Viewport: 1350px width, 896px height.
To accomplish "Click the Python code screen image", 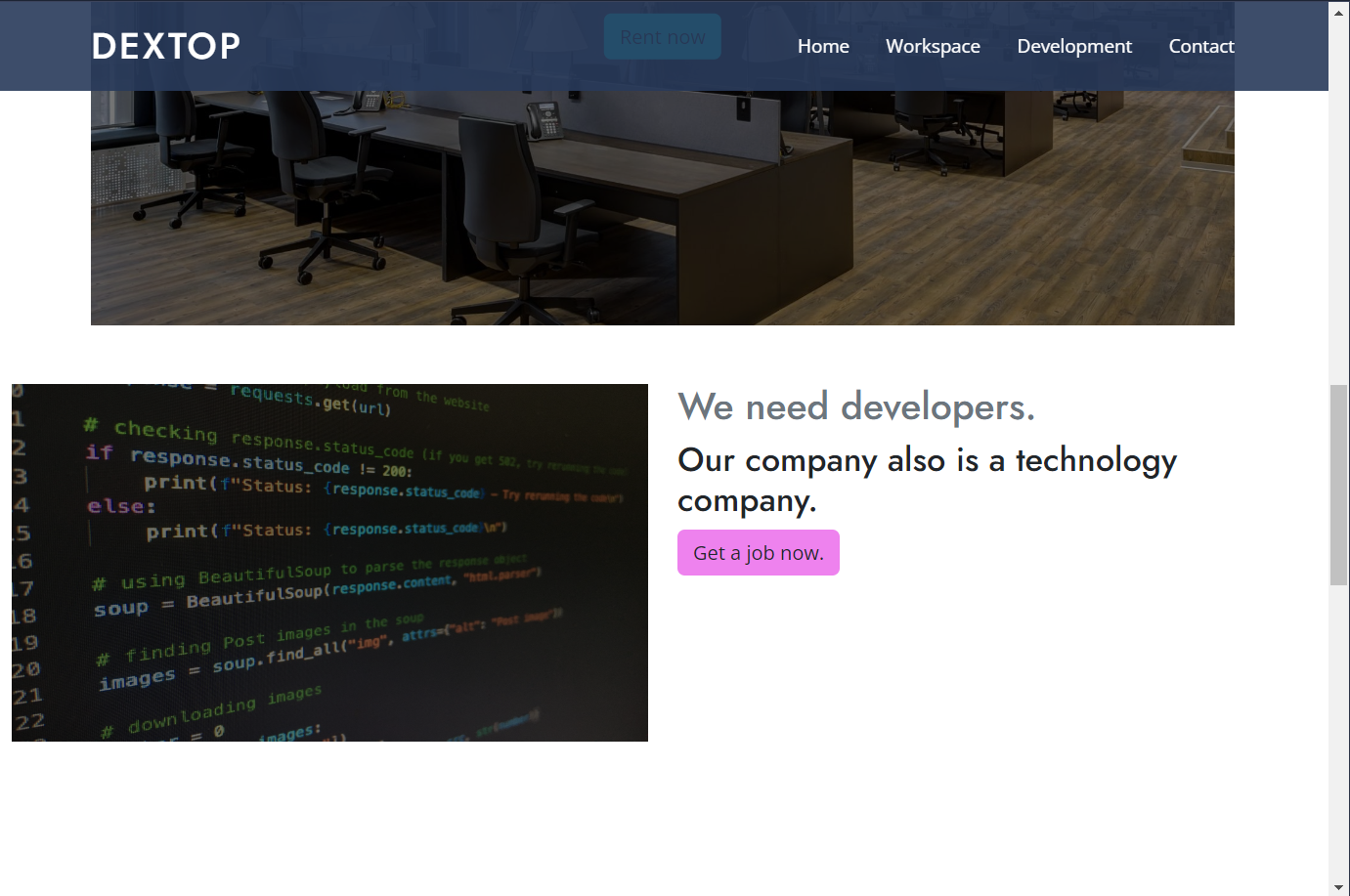I will click(329, 563).
